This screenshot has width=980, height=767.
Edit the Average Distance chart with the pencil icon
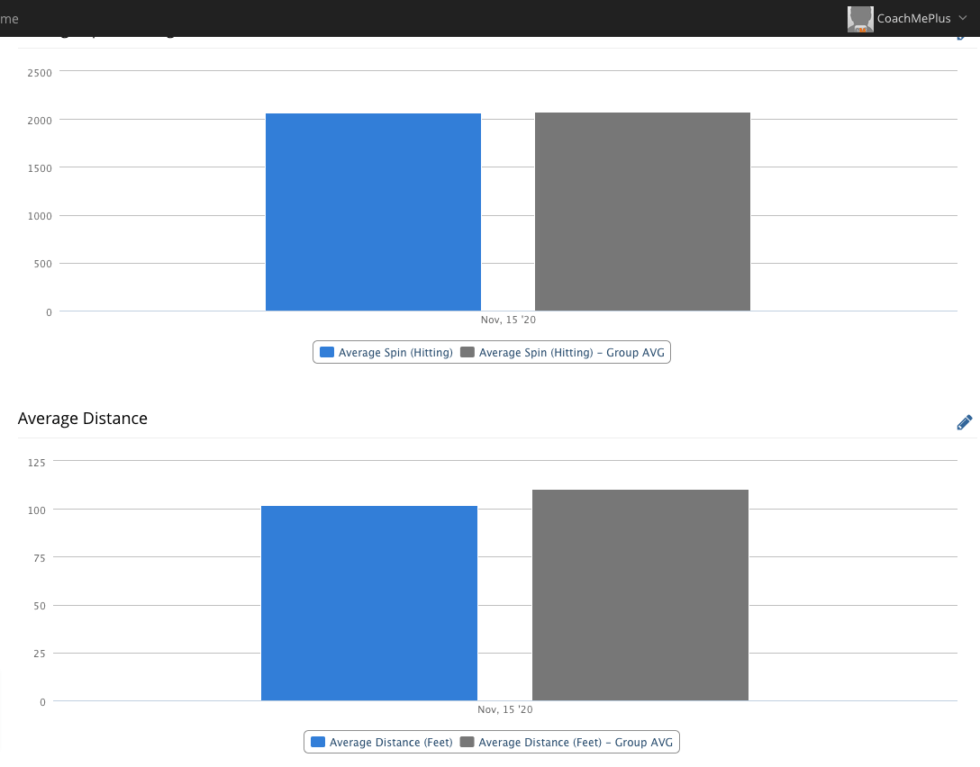tap(964, 423)
